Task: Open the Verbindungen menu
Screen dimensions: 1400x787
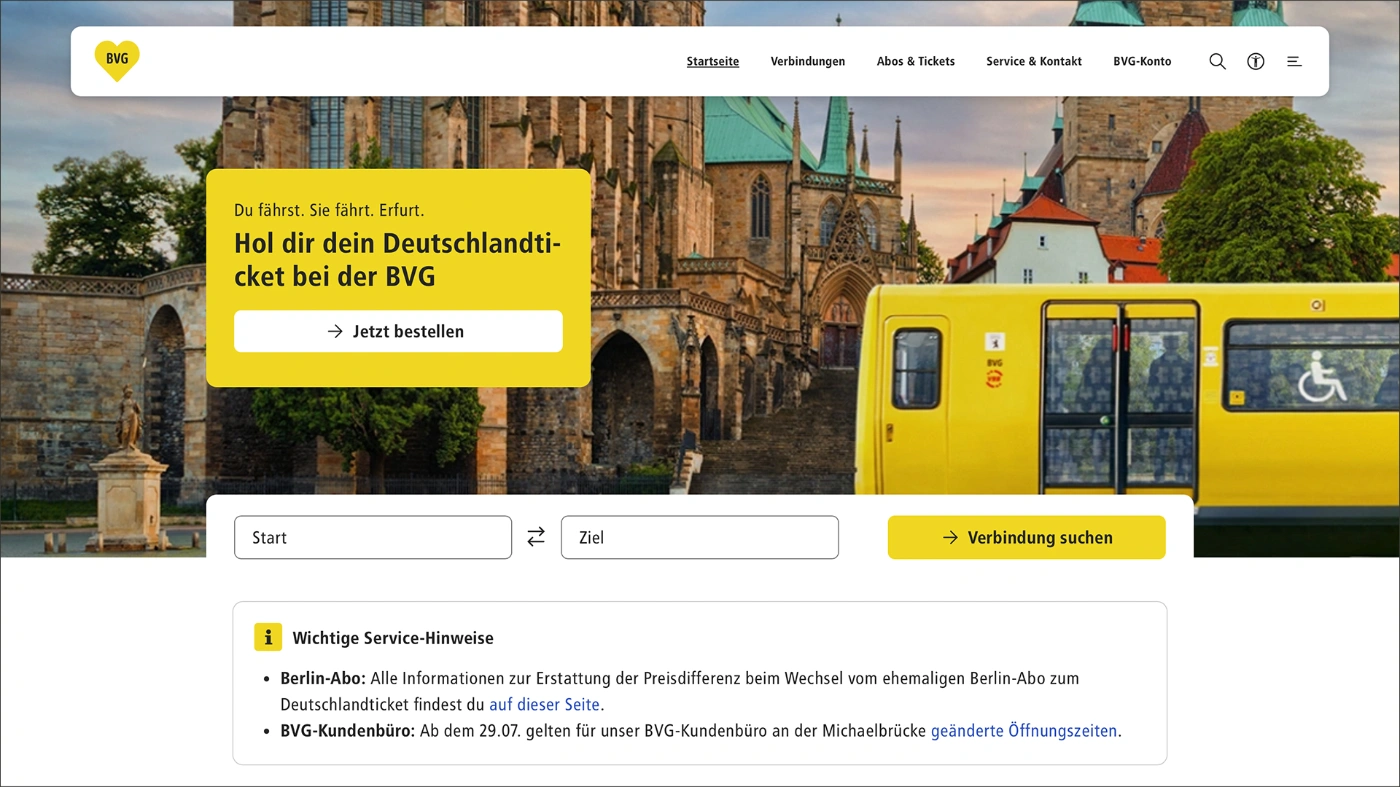Action: [x=807, y=61]
